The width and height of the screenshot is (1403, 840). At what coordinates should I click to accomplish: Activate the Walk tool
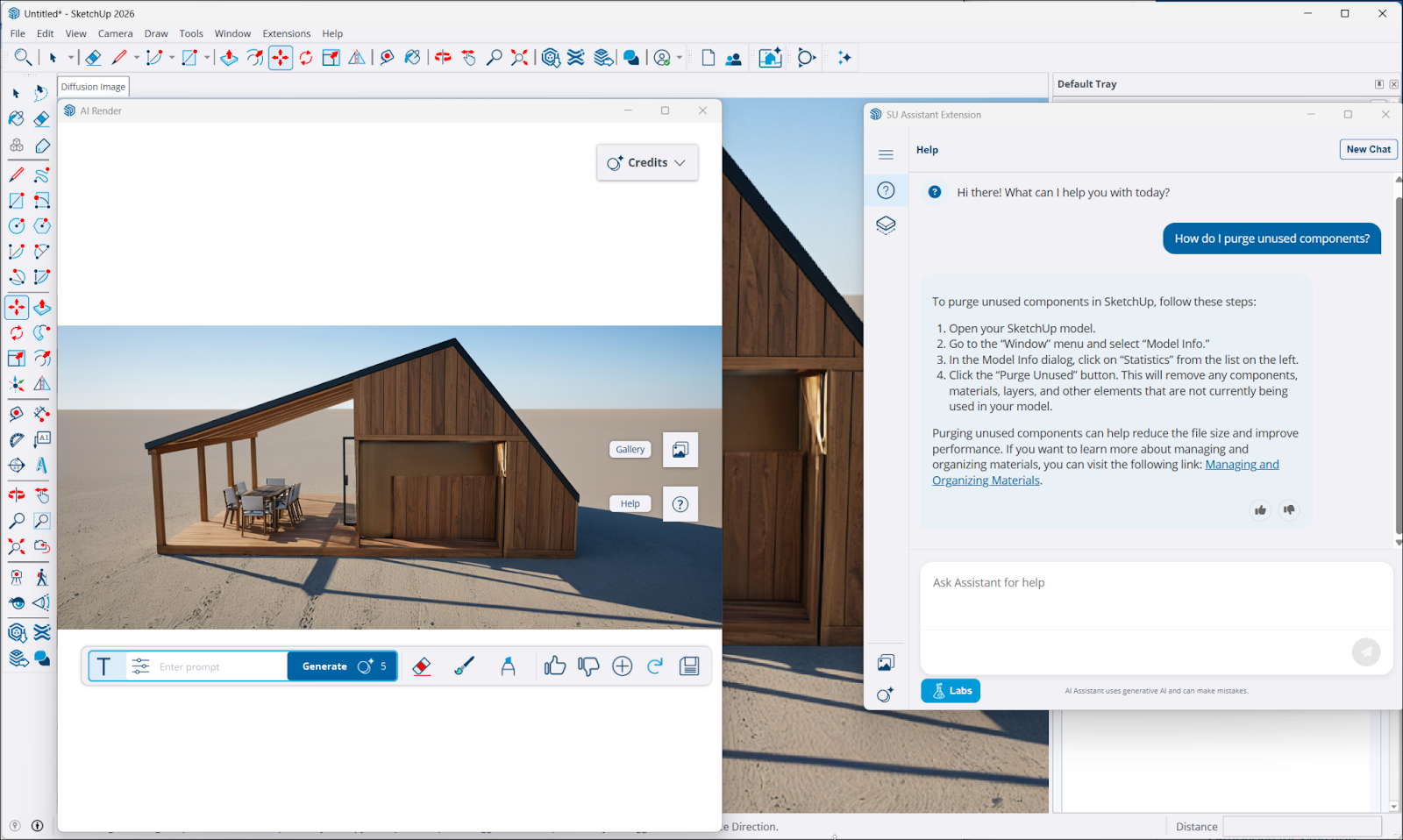click(x=41, y=577)
